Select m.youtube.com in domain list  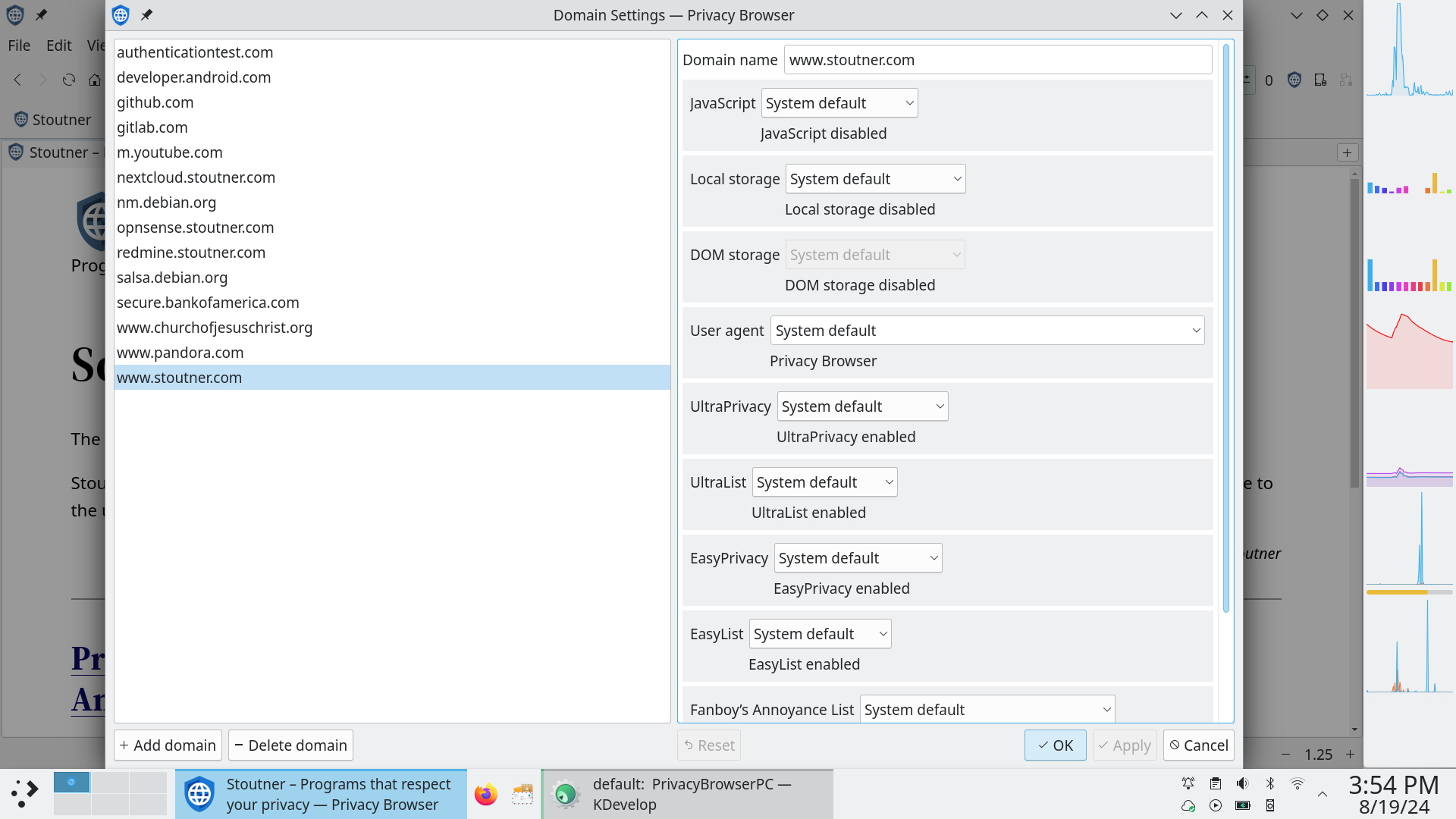pyautogui.click(x=392, y=152)
